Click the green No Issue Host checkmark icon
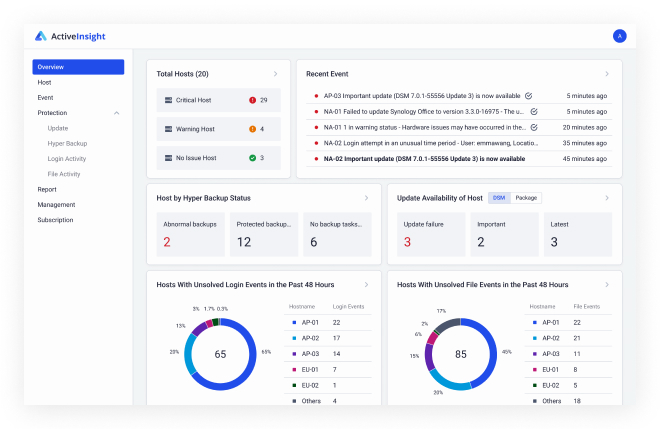The width and height of the screenshot is (660, 429). pos(252,158)
